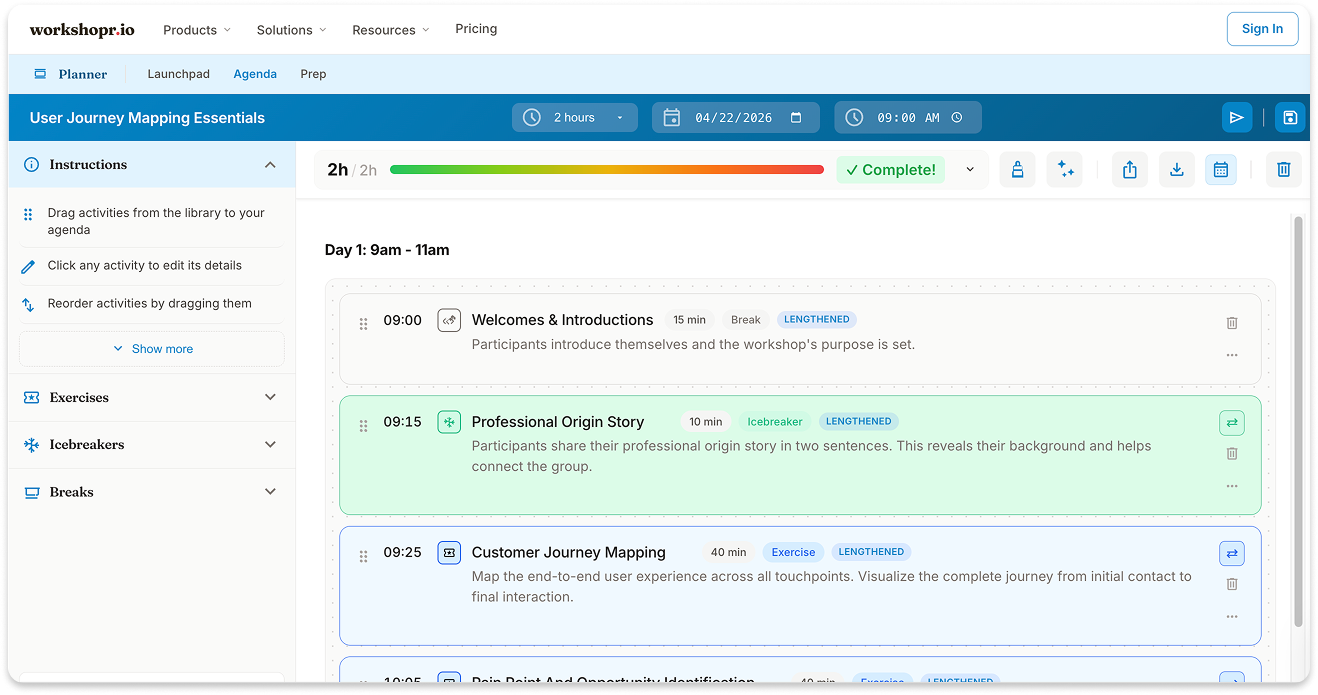Screen dimensions: 1318x695
Task: Collapse the Instructions panel
Action: point(270,165)
